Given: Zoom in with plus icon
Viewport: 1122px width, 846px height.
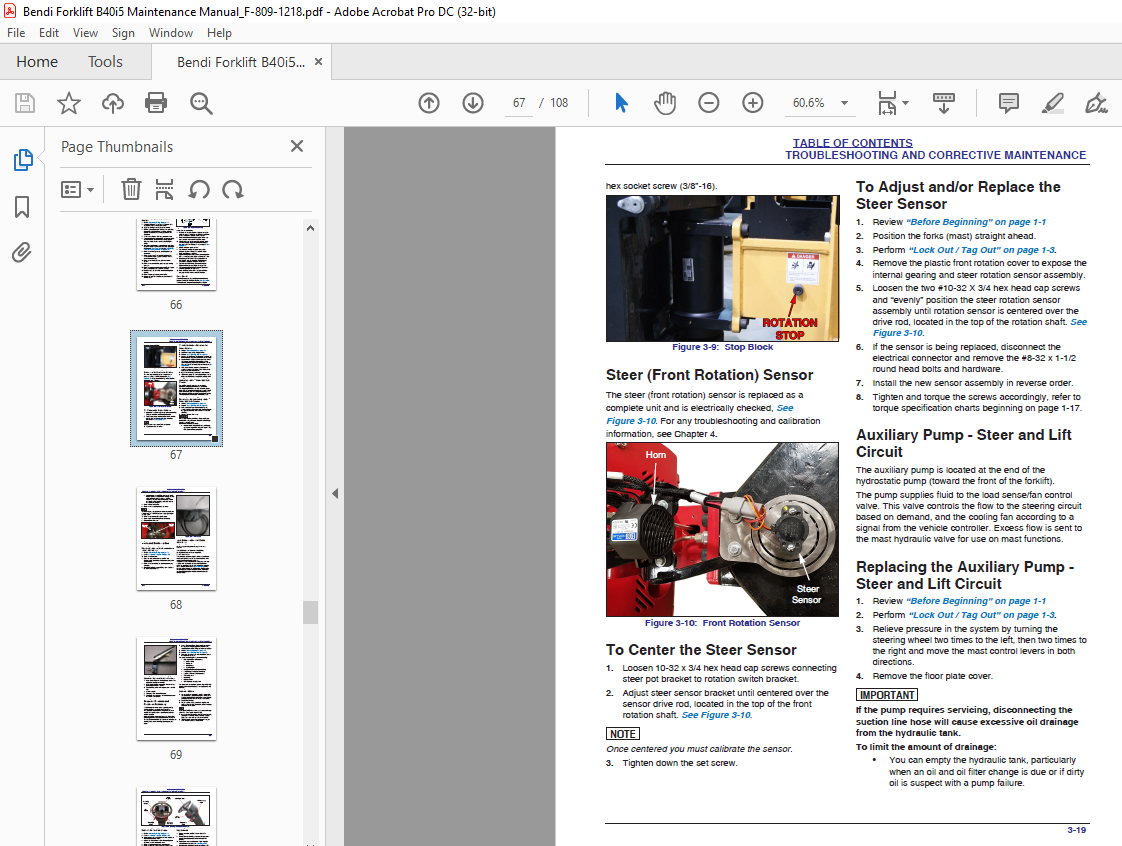Looking at the screenshot, I should tap(753, 103).
